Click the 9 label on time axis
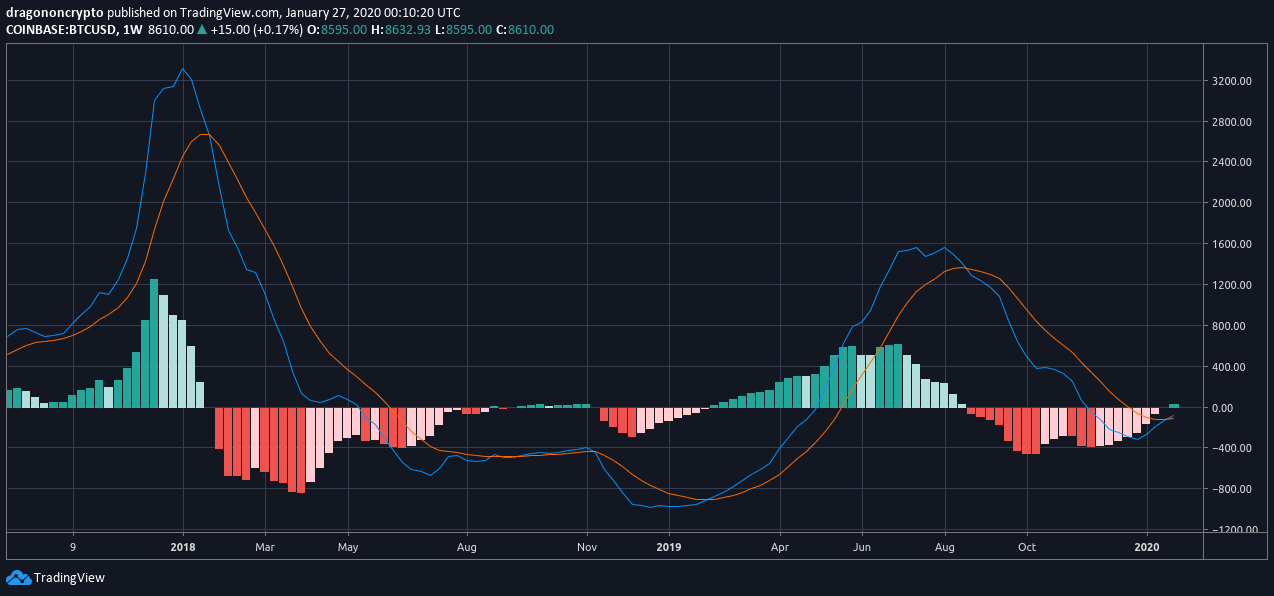 [73, 547]
